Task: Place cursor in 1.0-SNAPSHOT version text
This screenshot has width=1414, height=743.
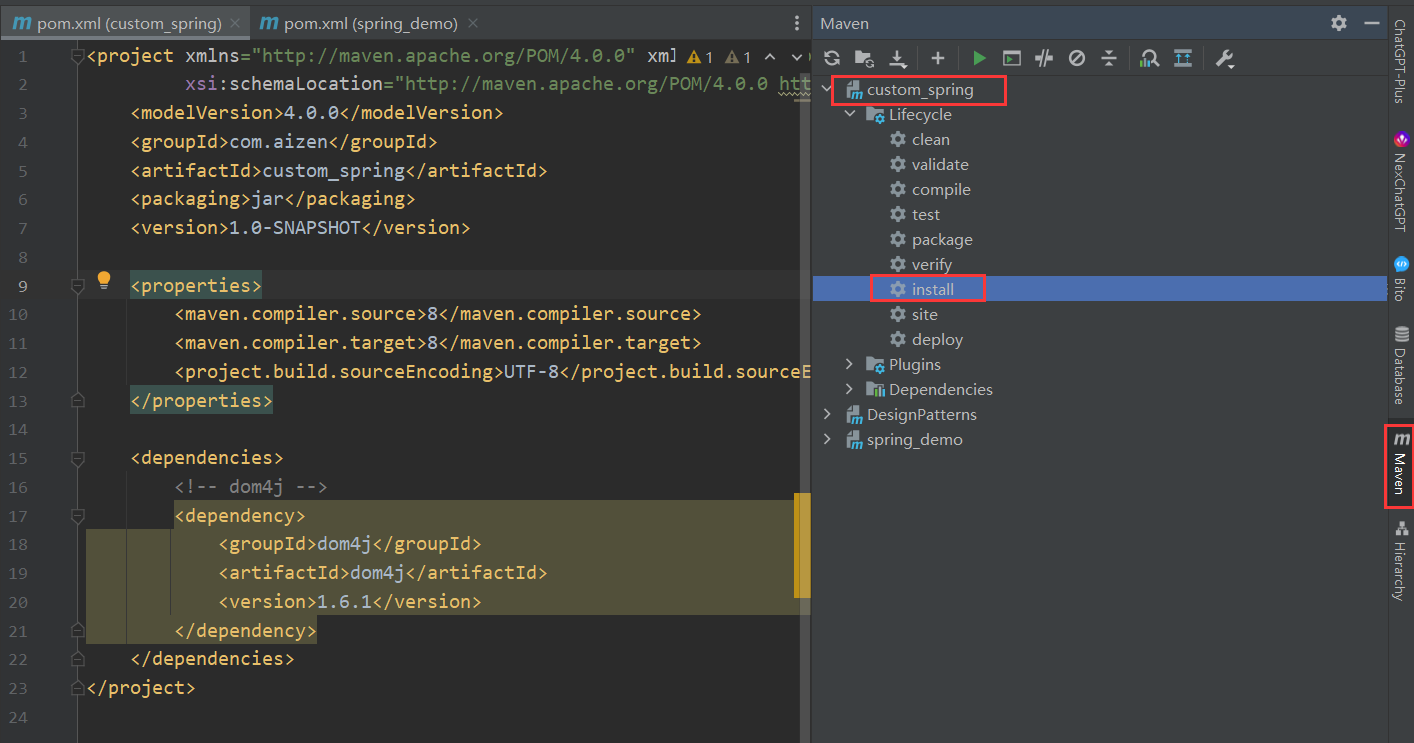Action: click(x=295, y=228)
